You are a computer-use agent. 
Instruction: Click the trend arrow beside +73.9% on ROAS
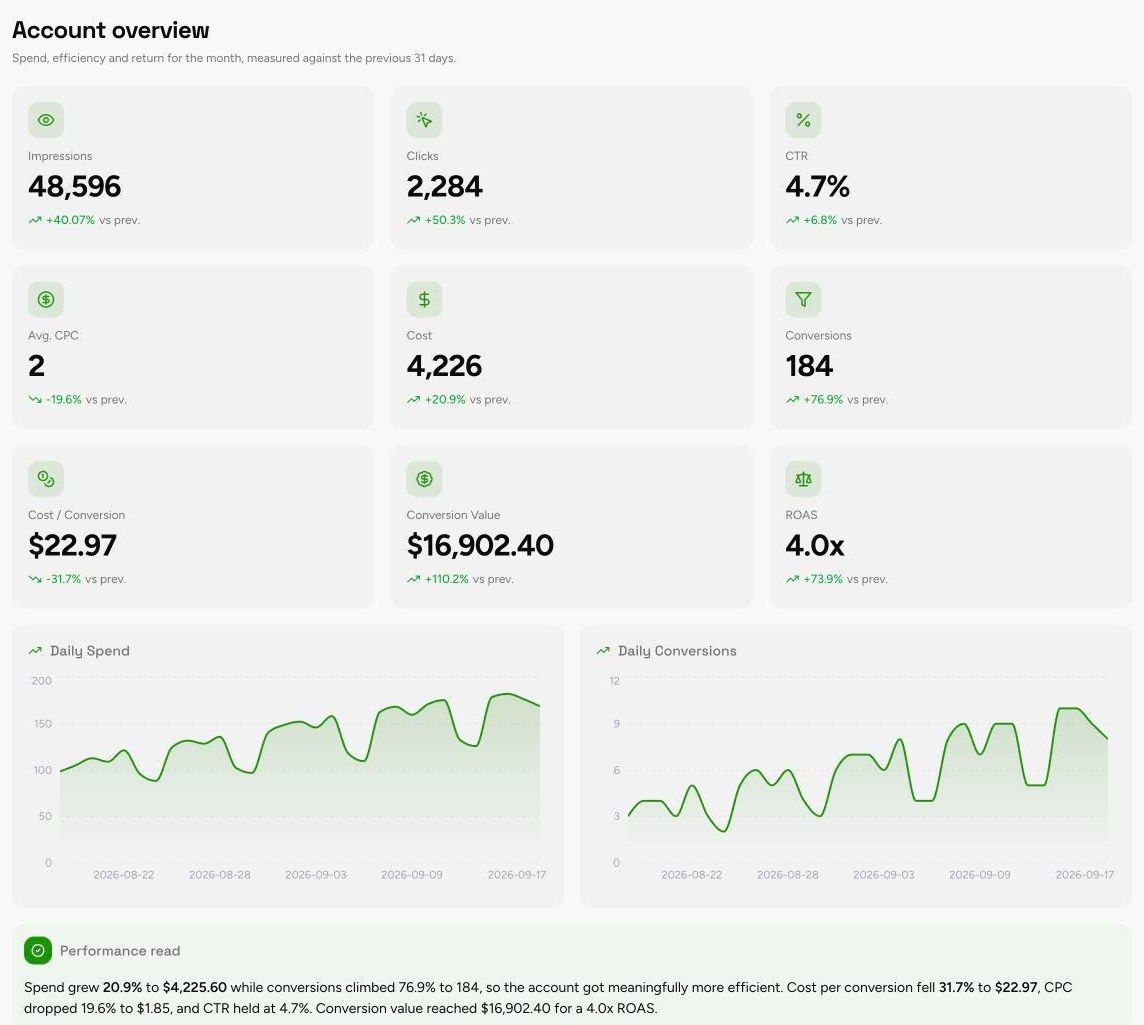[x=792, y=579]
